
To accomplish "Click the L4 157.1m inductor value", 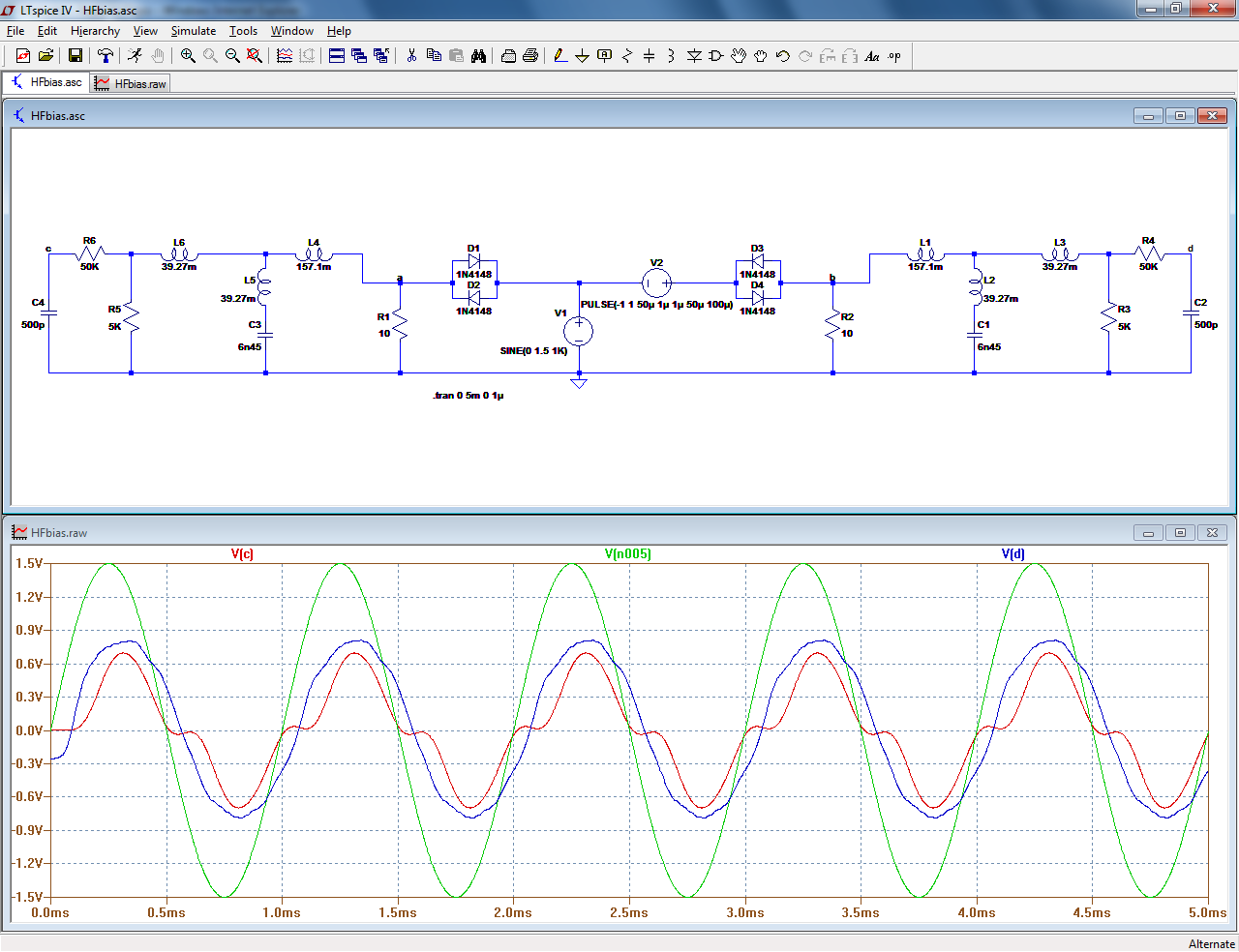I will 314,267.
